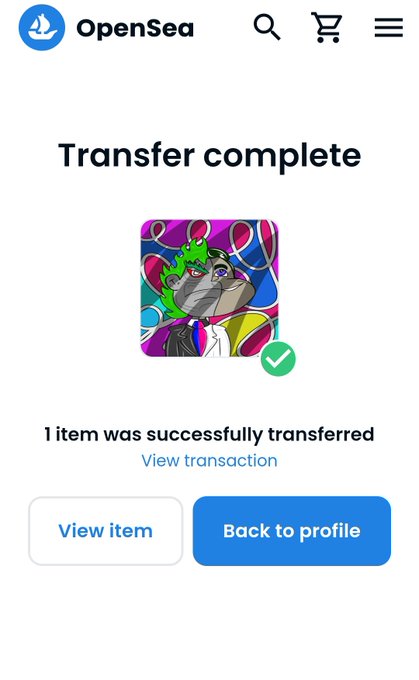Screen dimensions: 419x680
Task: Open the hamburger menu icon
Action: pyautogui.click(x=389, y=28)
